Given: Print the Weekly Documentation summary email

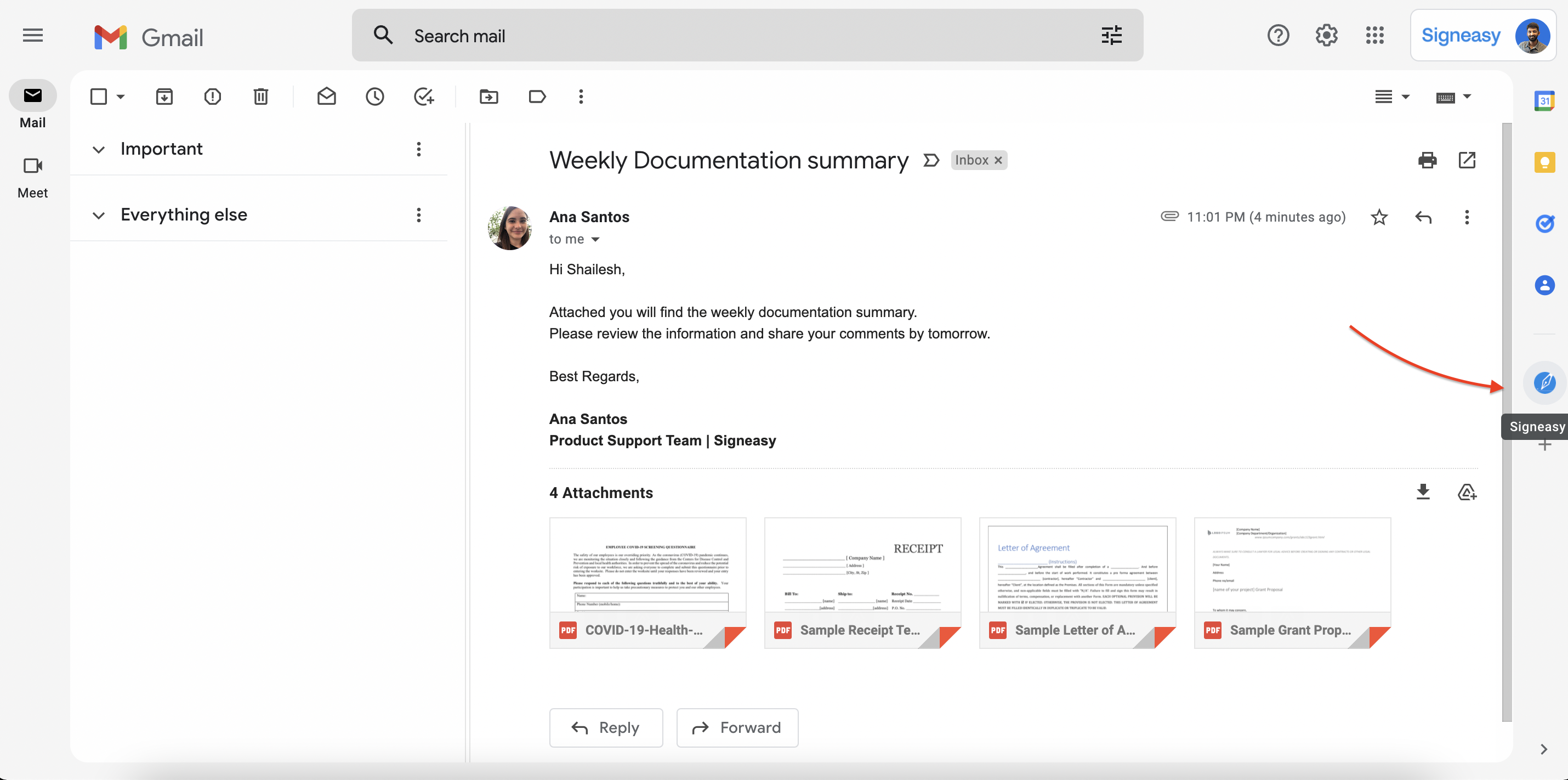Looking at the screenshot, I should coord(1428,160).
